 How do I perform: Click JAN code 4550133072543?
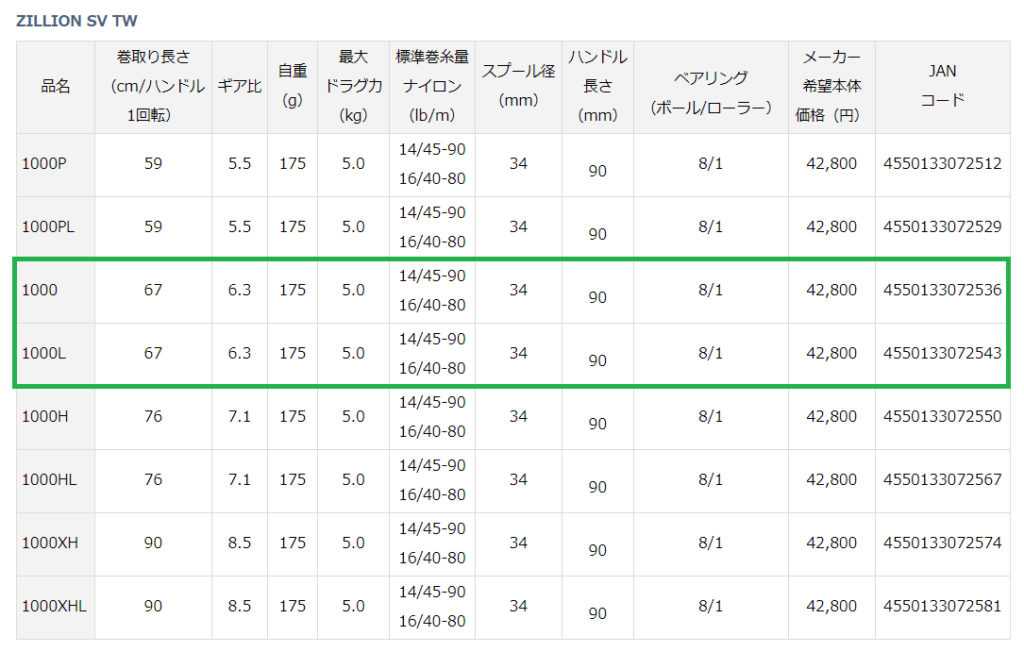coord(942,353)
